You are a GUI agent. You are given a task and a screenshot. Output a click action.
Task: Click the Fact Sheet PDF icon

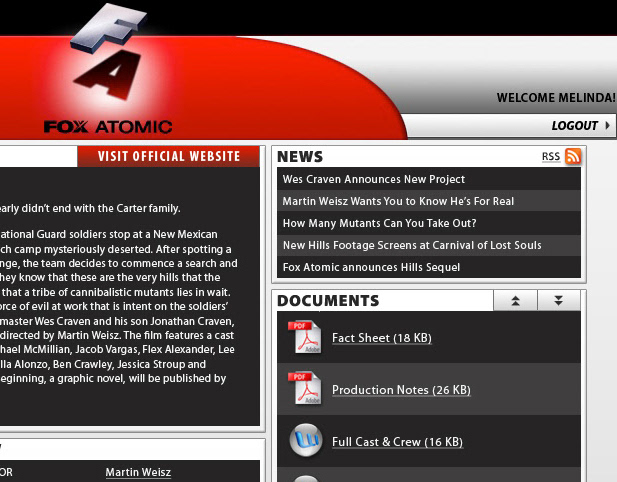[x=305, y=337]
